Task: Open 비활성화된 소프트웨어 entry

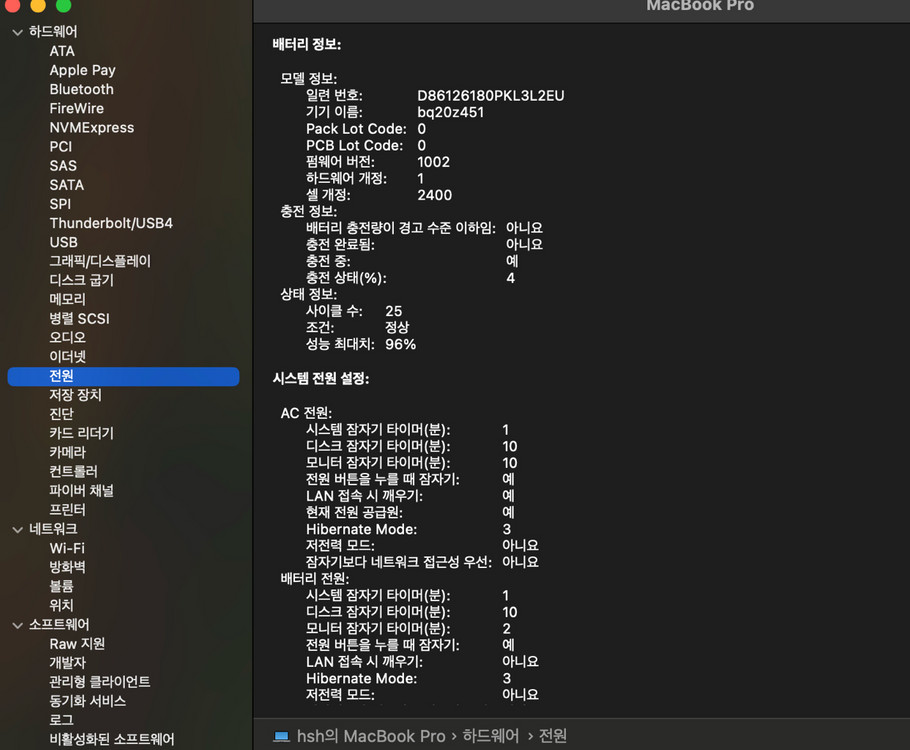Action: click(111, 739)
